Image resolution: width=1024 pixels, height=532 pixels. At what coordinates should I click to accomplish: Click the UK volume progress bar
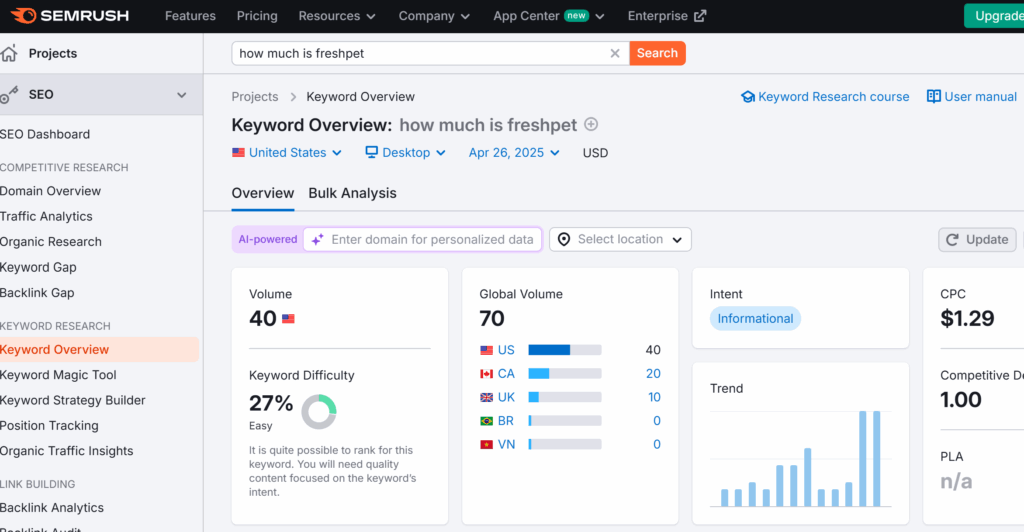coord(565,397)
